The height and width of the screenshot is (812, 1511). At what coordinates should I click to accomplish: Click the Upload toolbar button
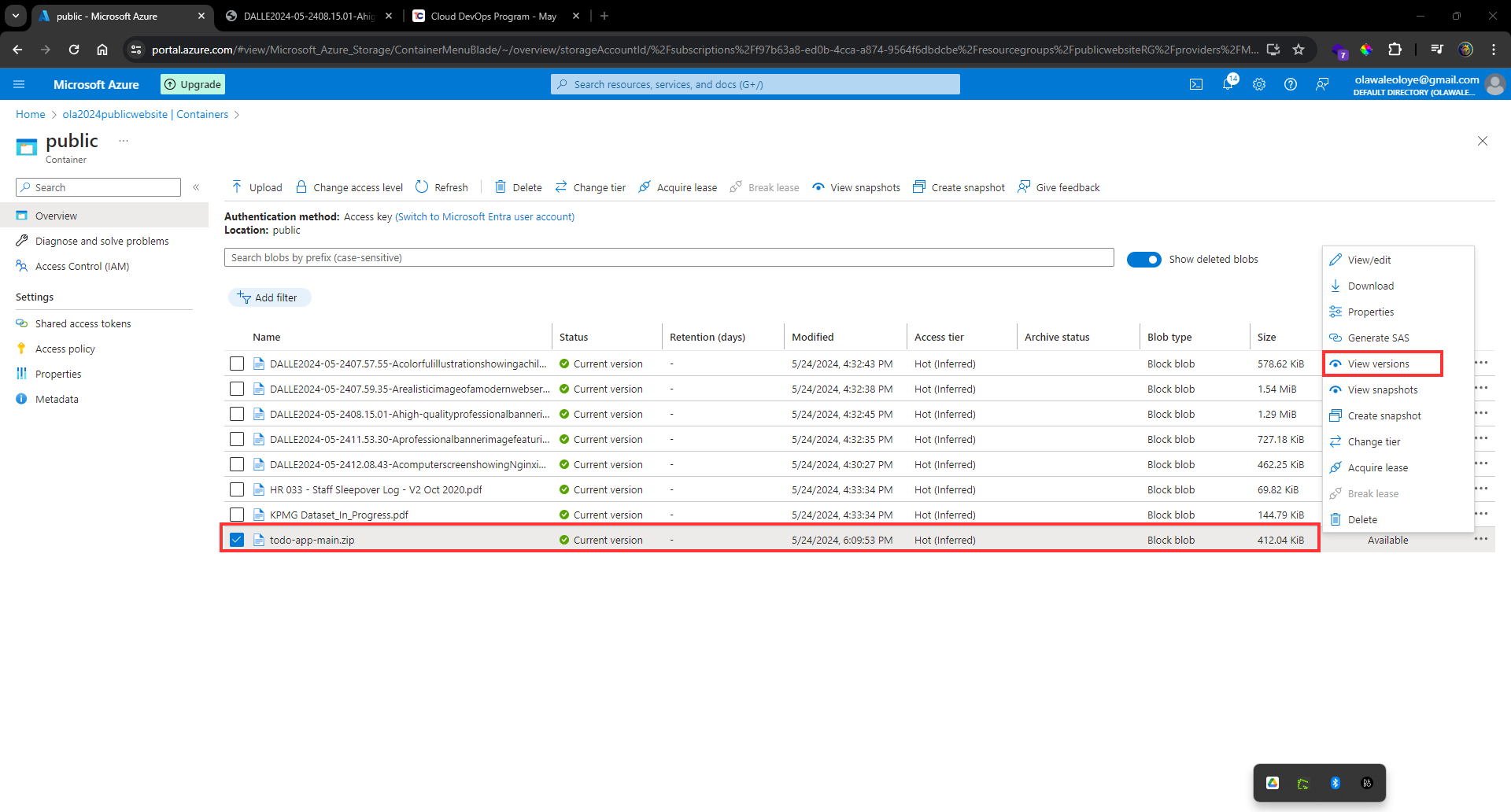[x=257, y=187]
